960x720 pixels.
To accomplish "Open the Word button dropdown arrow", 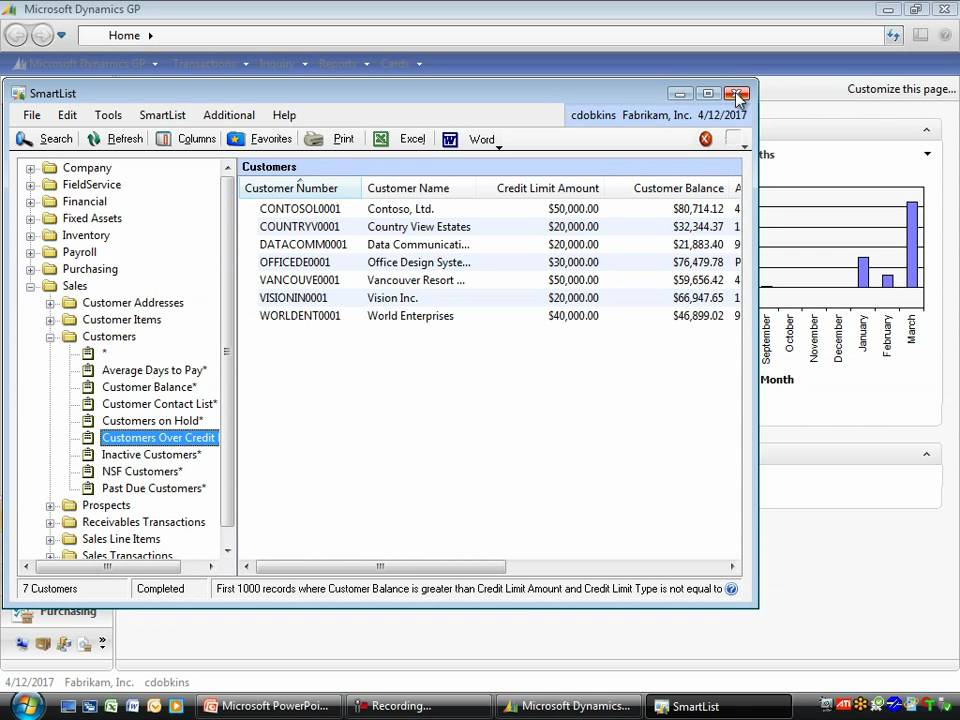I will [x=499, y=147].
